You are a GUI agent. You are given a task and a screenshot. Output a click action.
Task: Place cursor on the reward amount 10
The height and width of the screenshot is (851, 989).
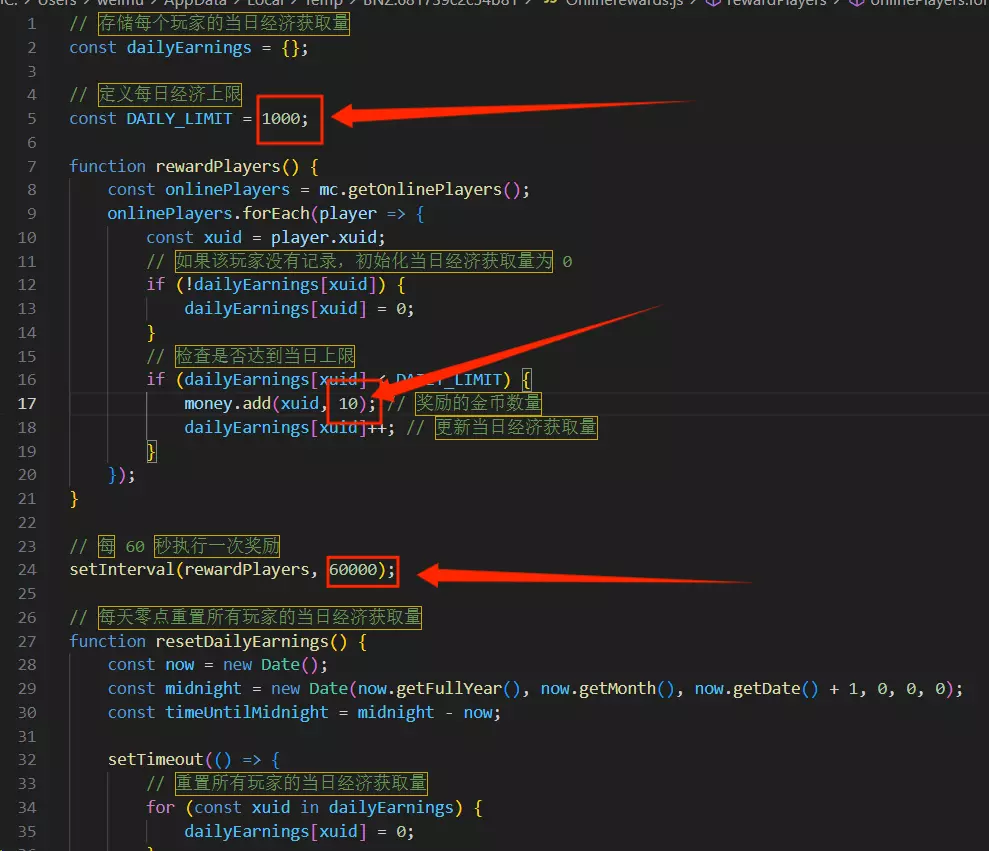tap(348, 404)
